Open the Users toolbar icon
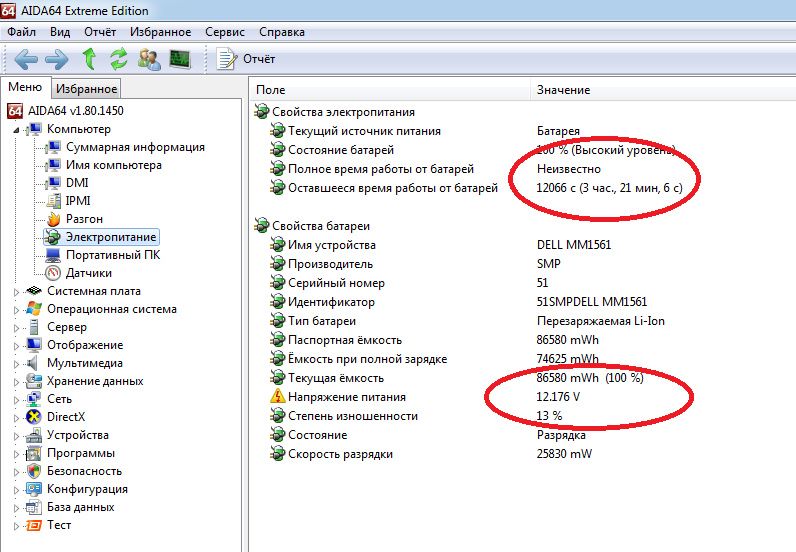The height and width of the screenshot is (552, 796). point(149,59)
